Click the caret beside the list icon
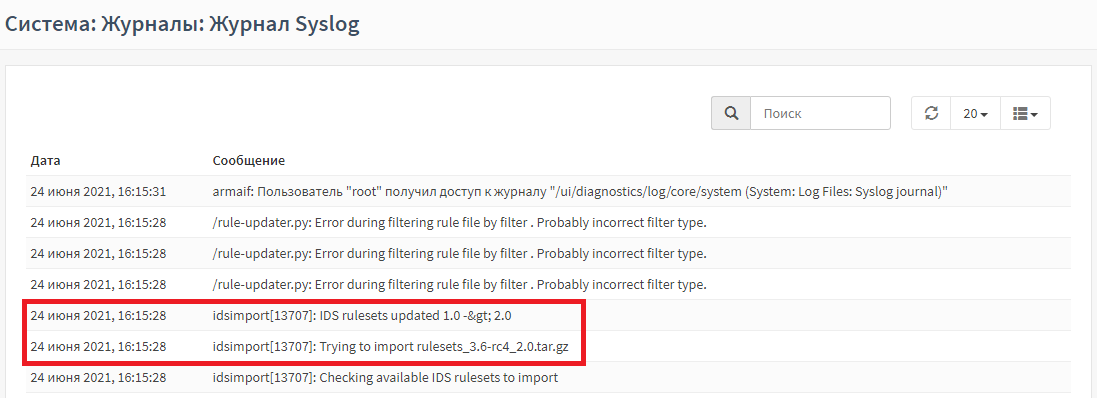The image size is (1097, 398). [x=1034, y=114]
